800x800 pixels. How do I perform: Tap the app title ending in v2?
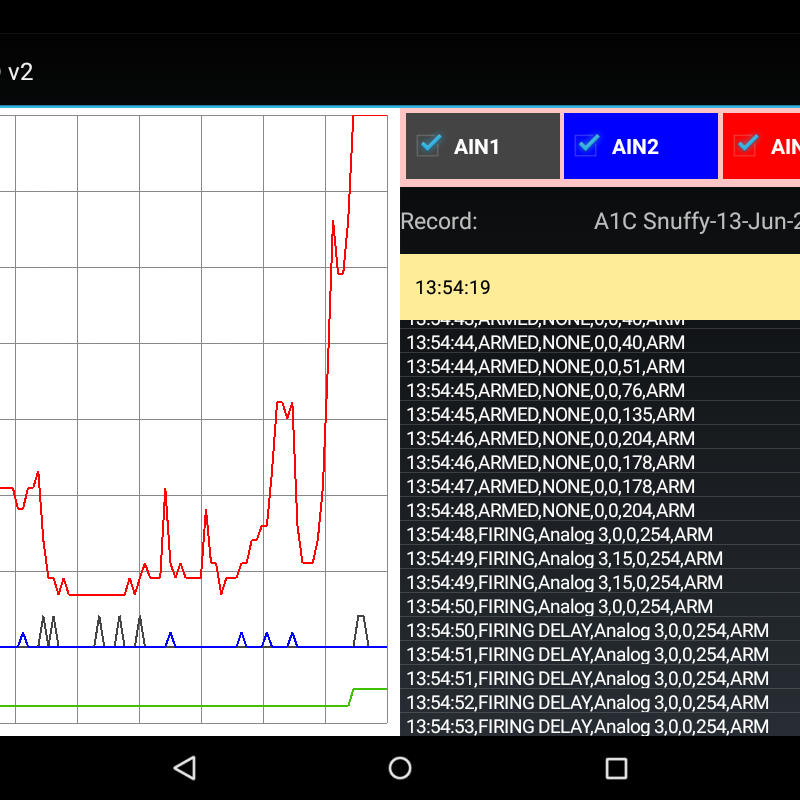18,72
